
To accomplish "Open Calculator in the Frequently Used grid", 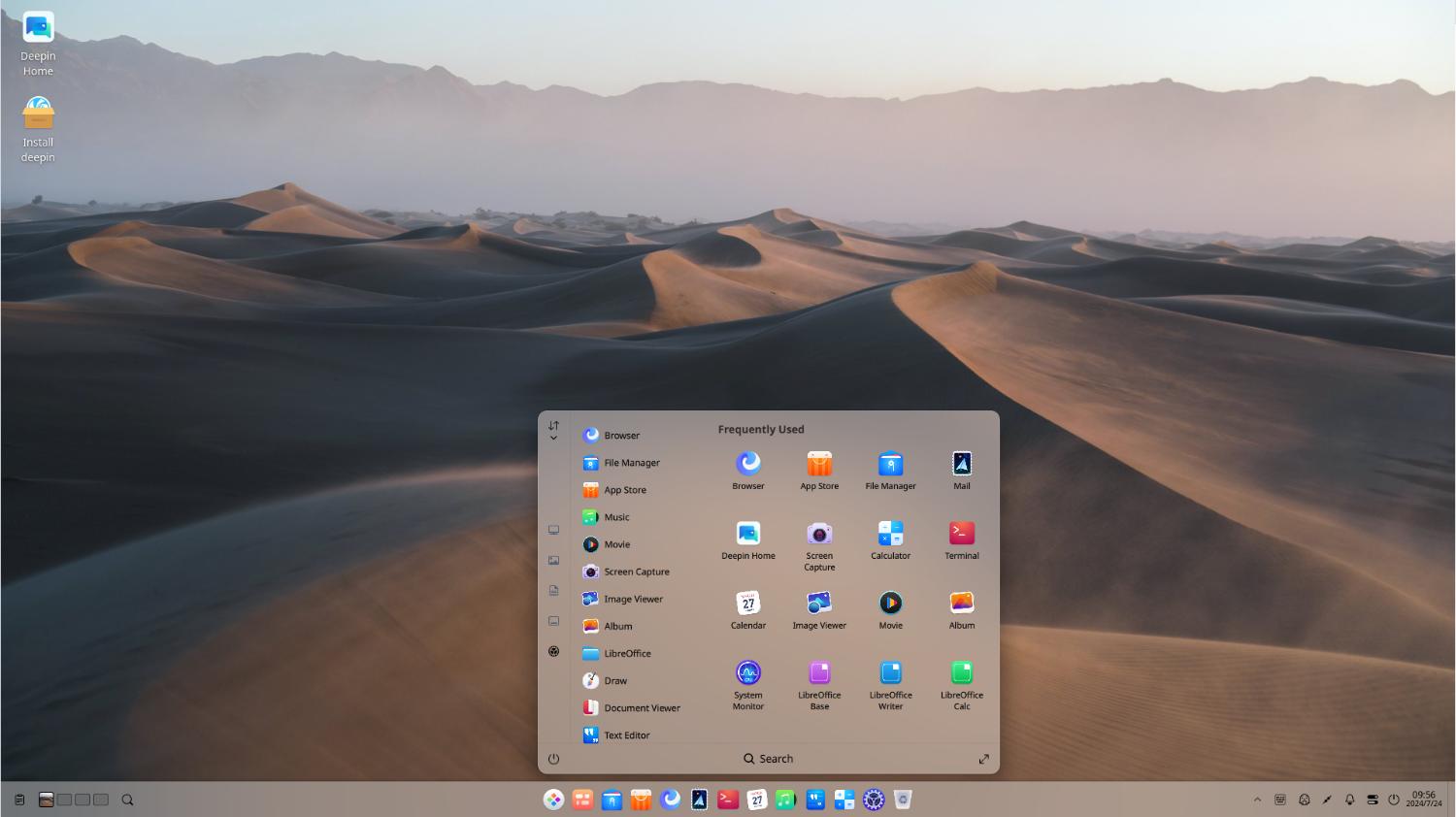I will click(890, 540).
